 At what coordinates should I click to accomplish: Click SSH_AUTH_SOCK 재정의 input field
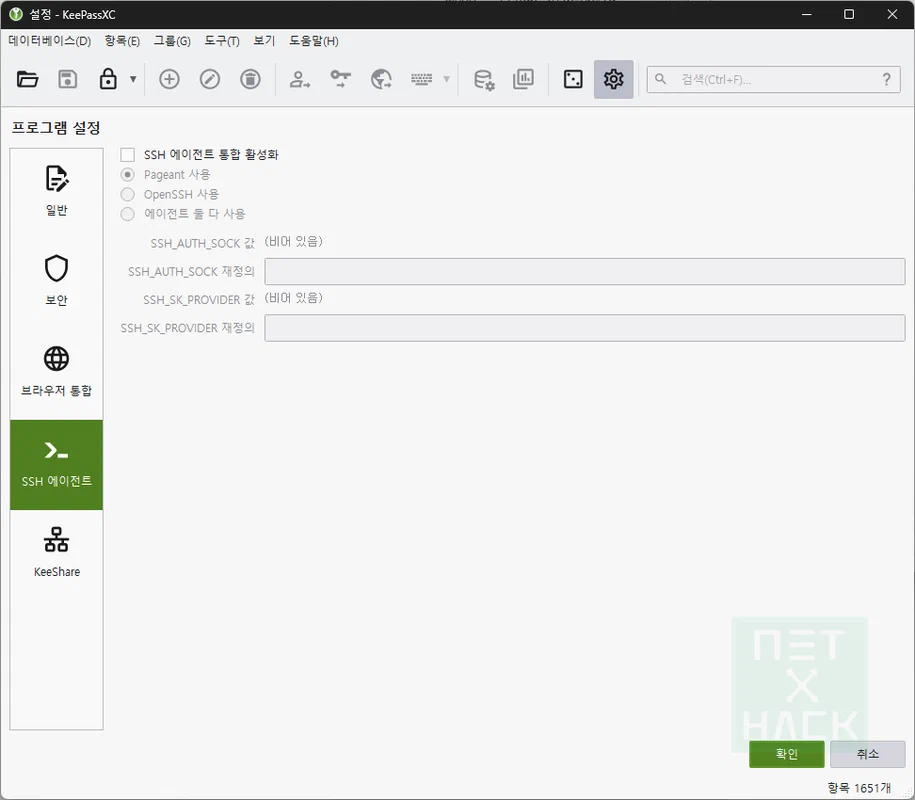(585, 271)
